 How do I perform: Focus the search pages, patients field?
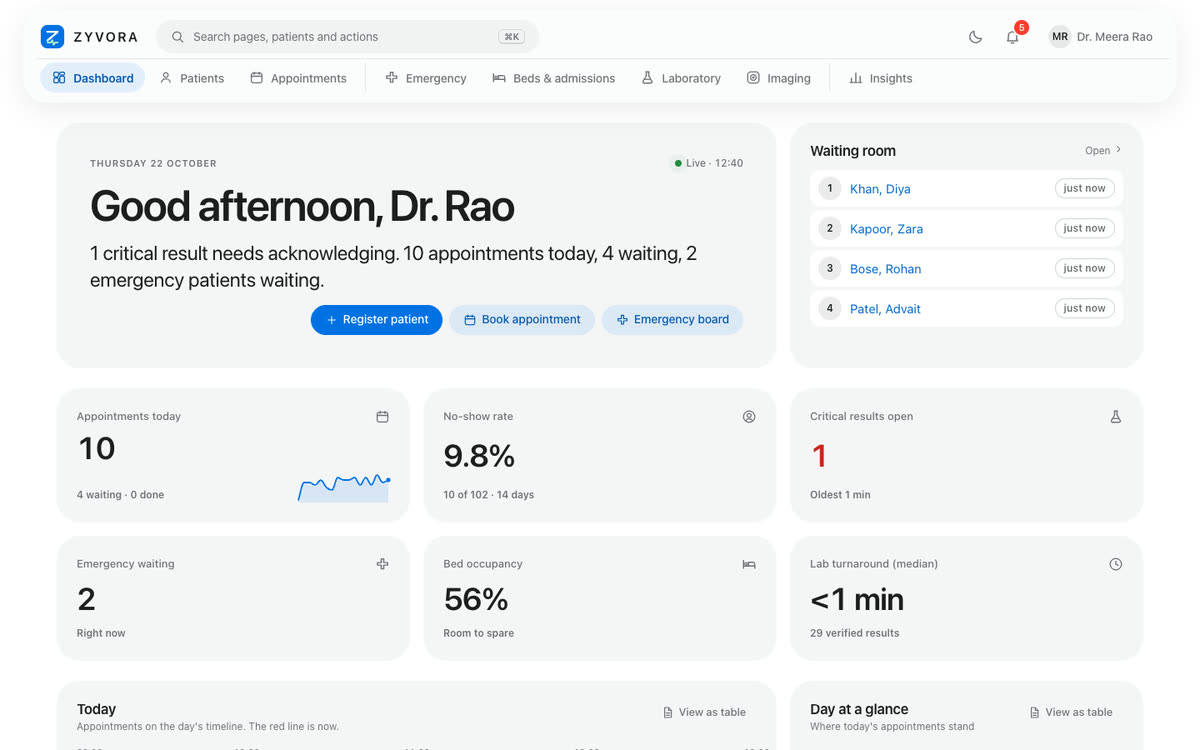[x=347, y=37]
